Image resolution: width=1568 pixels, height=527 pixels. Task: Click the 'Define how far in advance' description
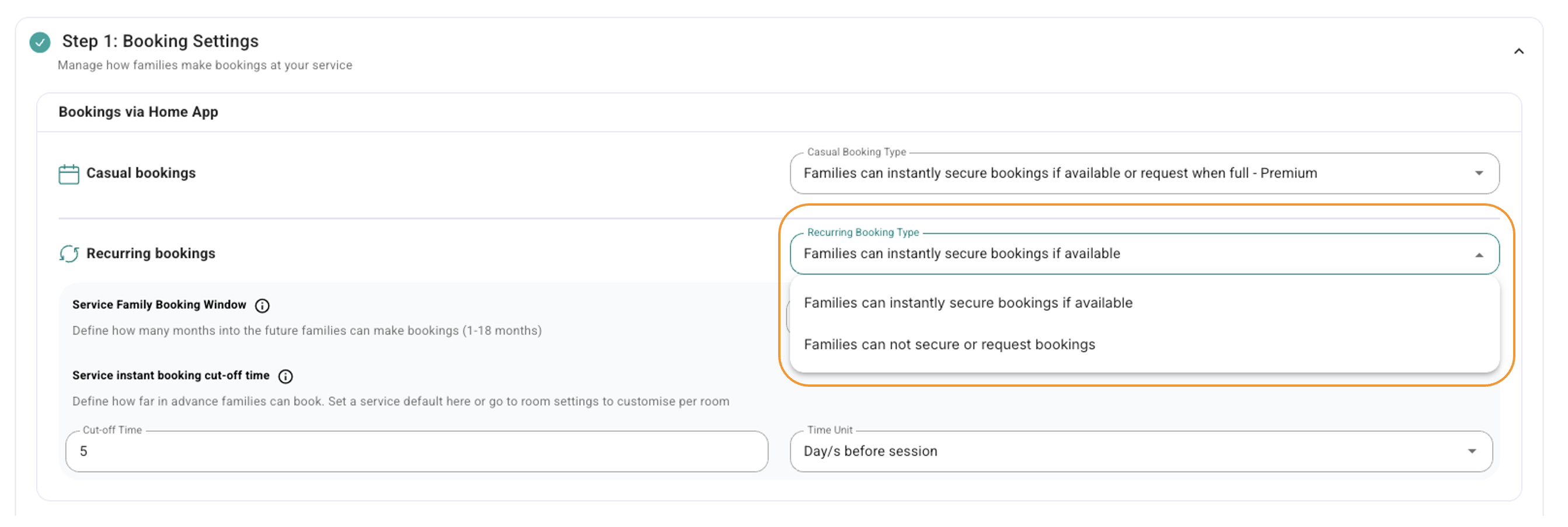(400, 401)
